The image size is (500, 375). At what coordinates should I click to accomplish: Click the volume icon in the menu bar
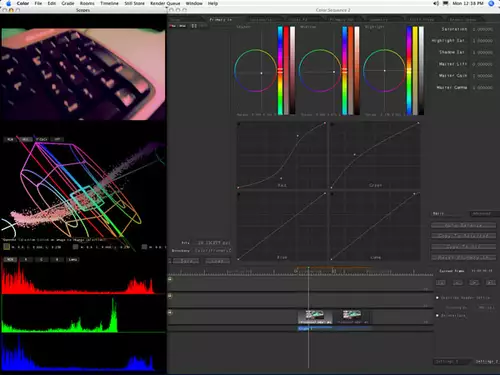[x=436, y=3]
